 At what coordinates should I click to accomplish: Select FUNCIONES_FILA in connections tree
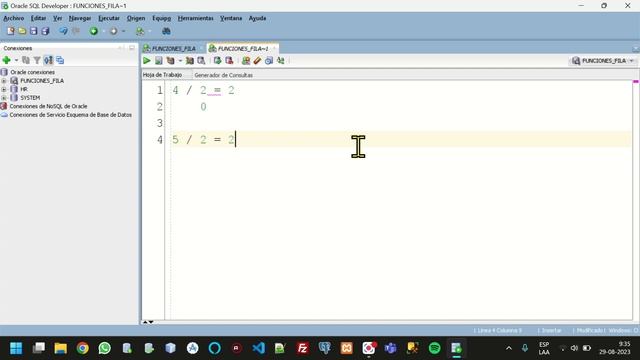click(42, 81)
